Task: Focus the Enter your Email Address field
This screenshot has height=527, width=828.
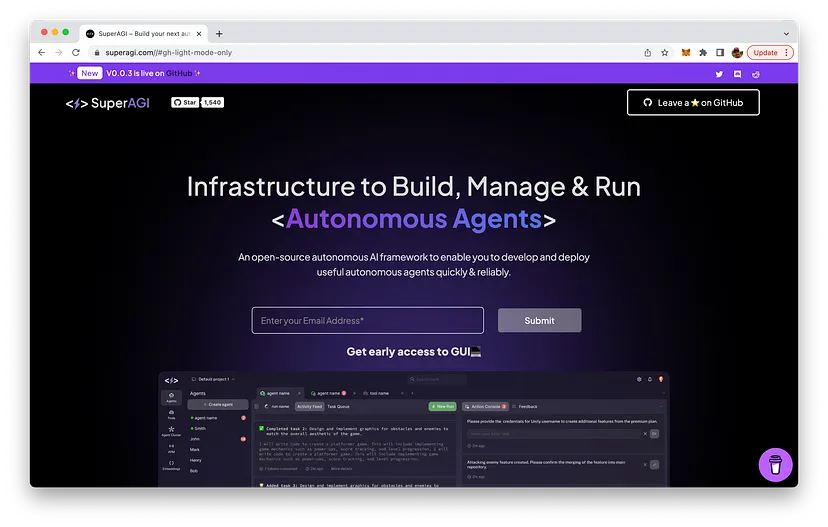Action: click(x=368, y=321)
